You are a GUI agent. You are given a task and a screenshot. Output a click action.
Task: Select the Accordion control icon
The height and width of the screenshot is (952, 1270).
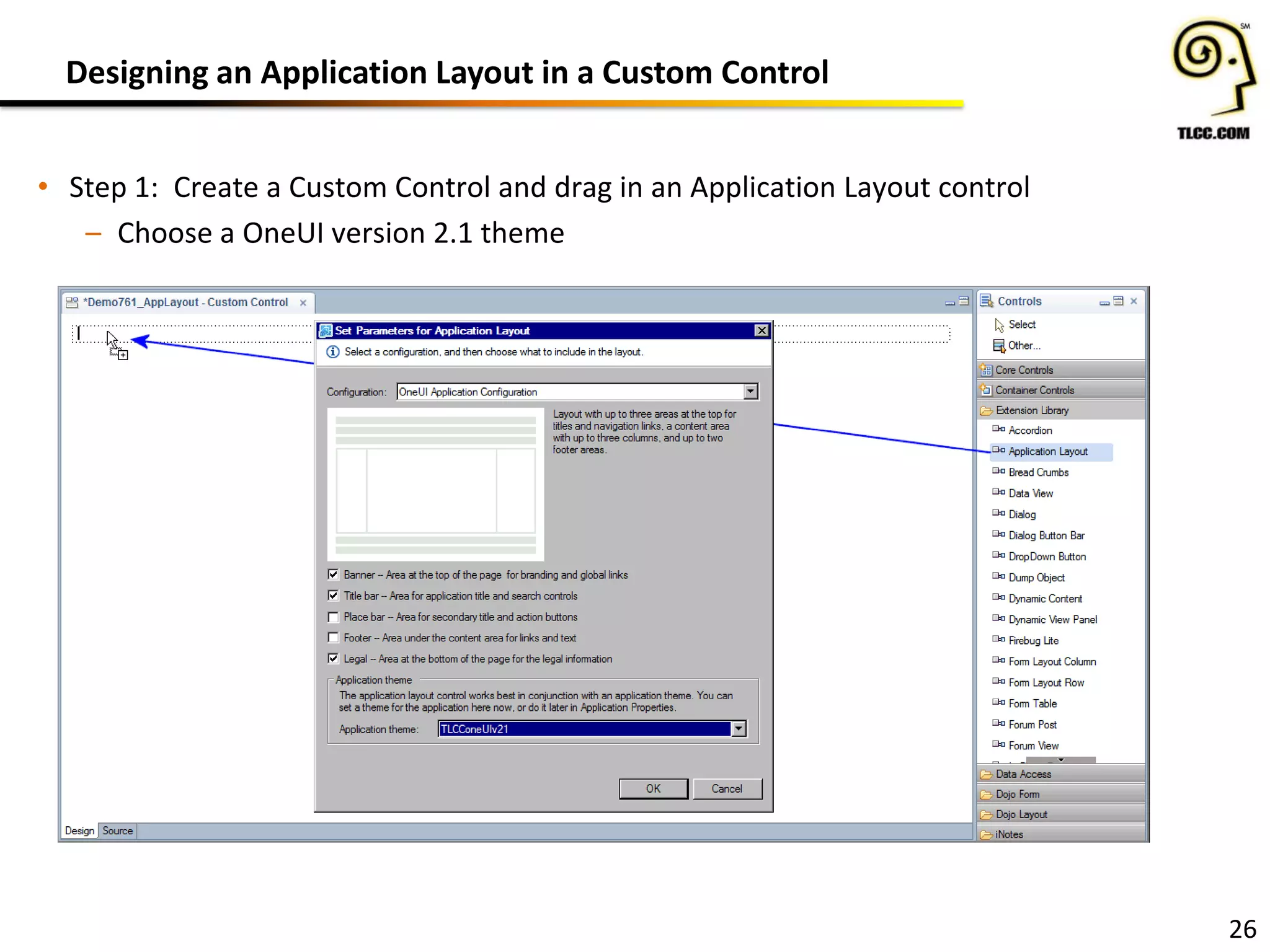click(998, 430)
